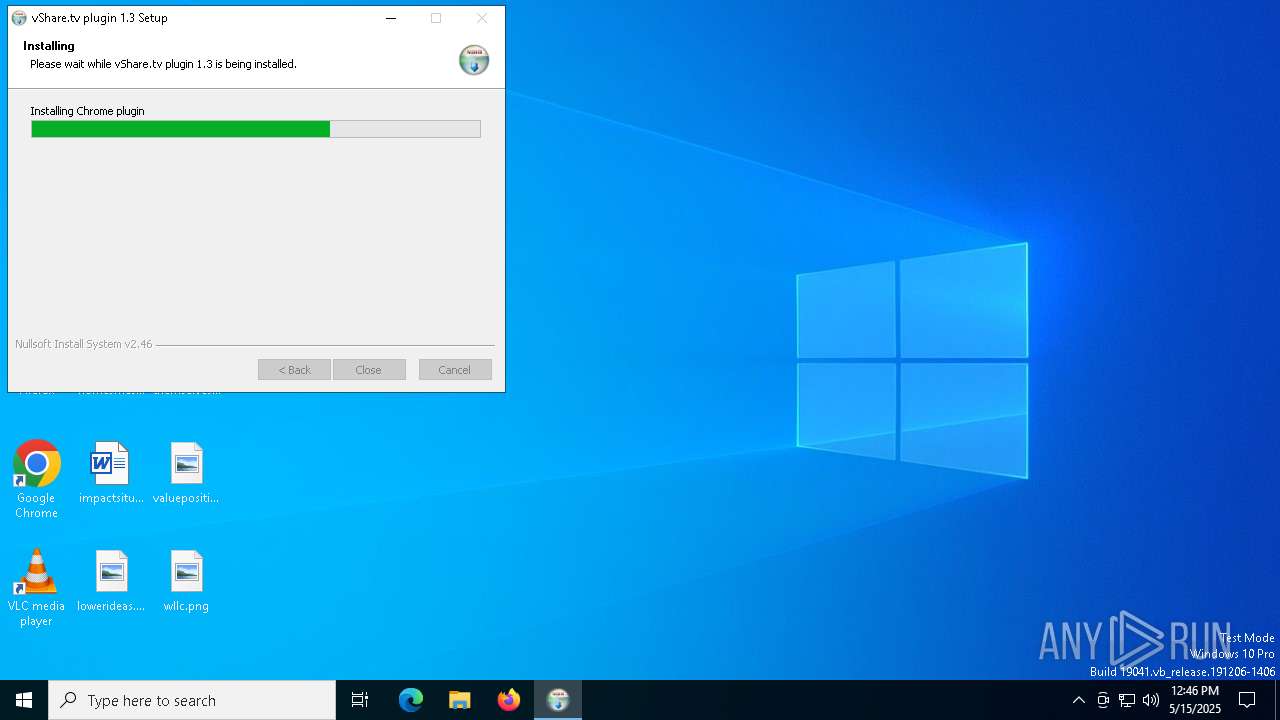
Task: Click the vShare.tv installer logo in header
Action: pos(474,60)
